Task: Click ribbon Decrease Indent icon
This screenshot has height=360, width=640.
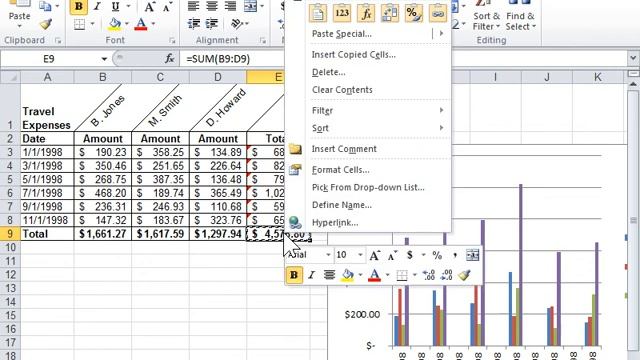Action: [x=193, y=24]
